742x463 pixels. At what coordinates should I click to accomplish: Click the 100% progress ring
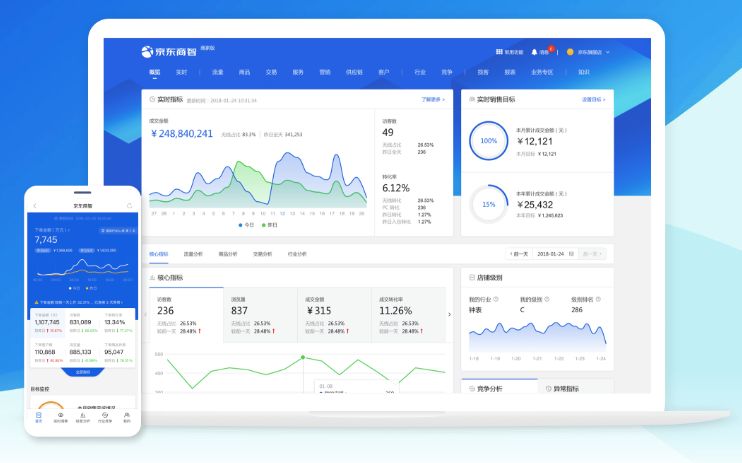[488, 141]
